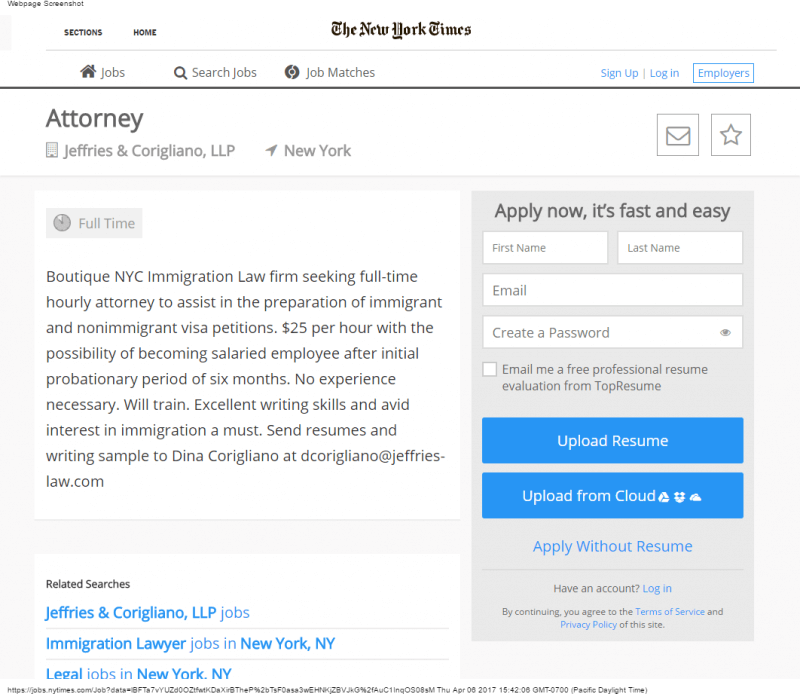Screen dimensions: 800x694
Task: Focus the First Name input field
Action: [545, 248]
